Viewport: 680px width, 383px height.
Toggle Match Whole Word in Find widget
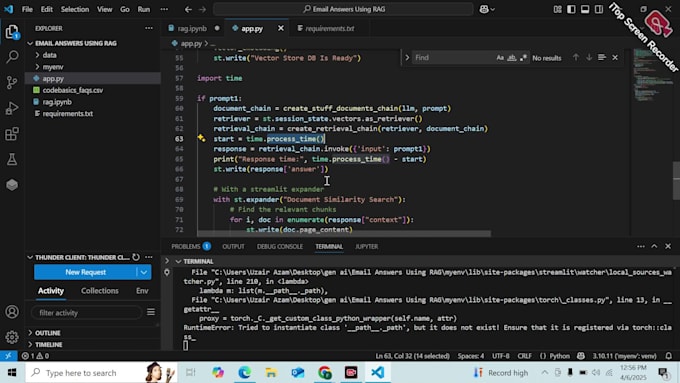[512, 57]
